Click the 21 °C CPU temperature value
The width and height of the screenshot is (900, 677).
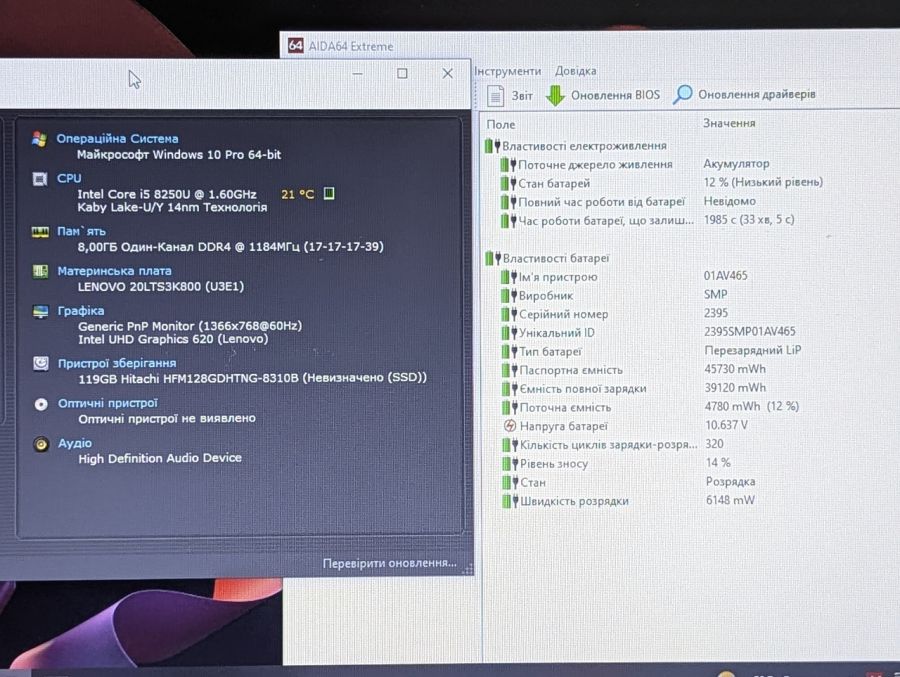[x=297, y=194]
